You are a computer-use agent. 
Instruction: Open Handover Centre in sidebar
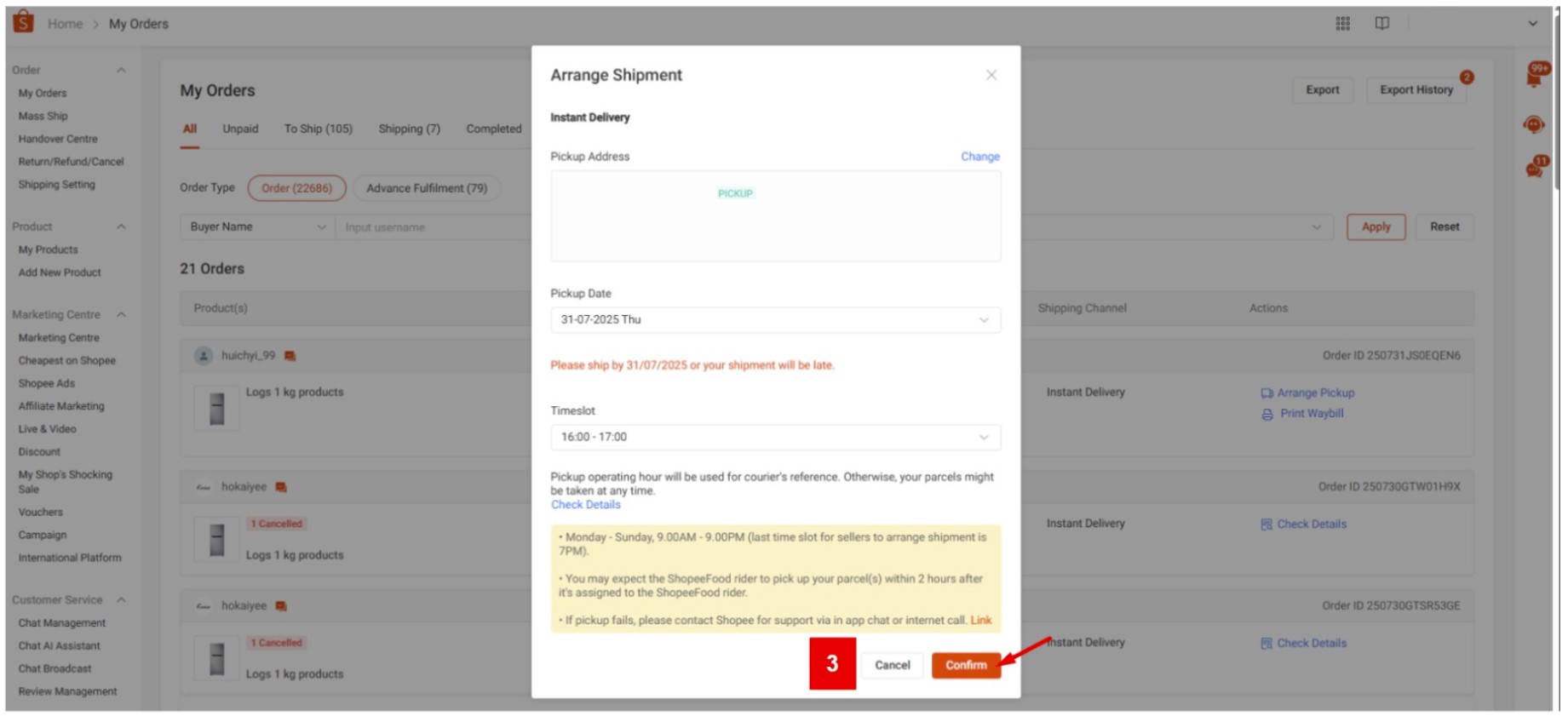(58, 139)
